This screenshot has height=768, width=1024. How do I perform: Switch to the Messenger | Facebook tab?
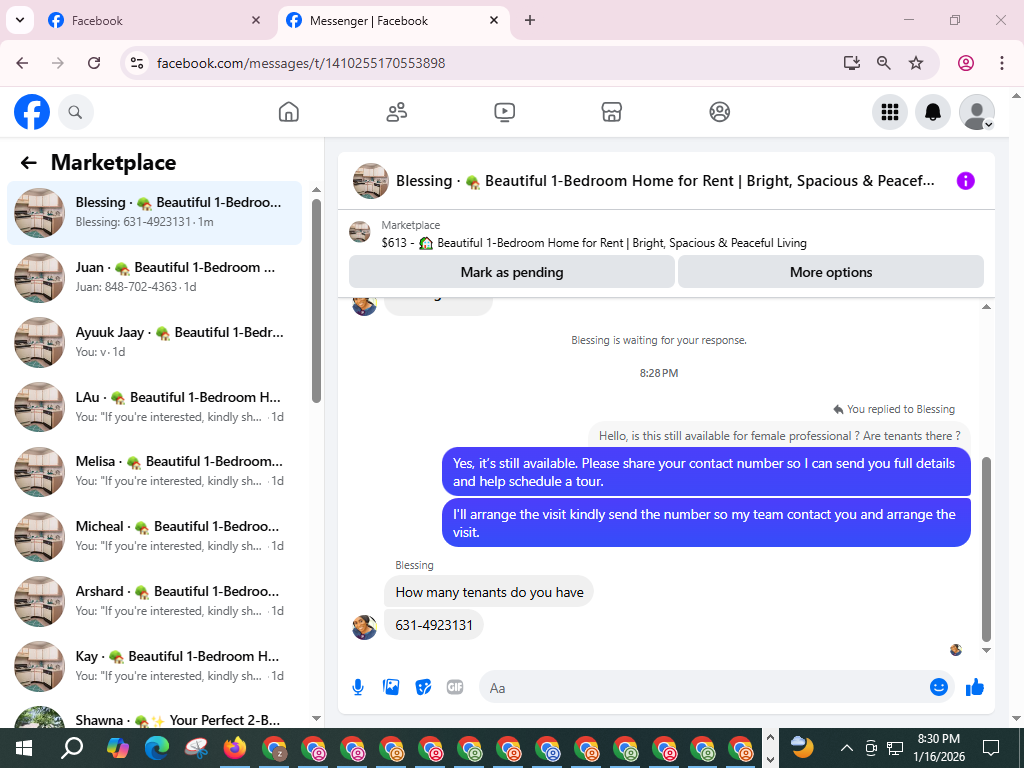[x=392, y=21]
